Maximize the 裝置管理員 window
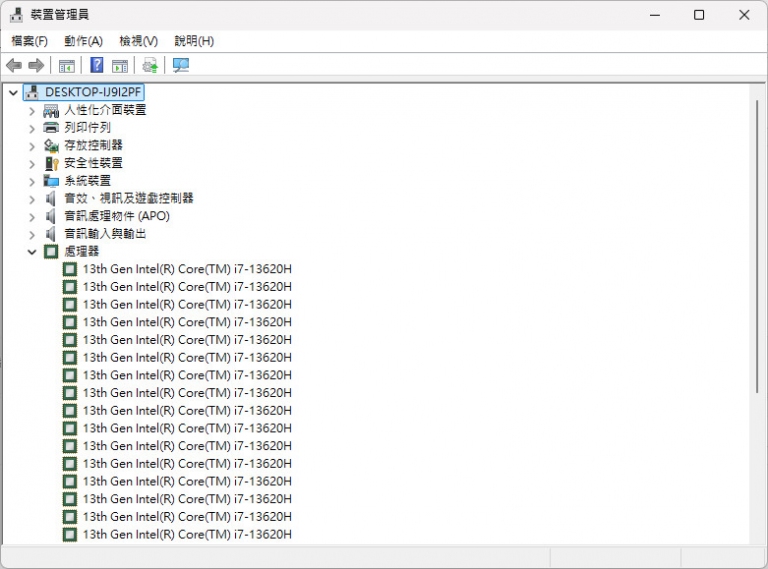The height and width of the screenshot is (569, 768). 699,15
